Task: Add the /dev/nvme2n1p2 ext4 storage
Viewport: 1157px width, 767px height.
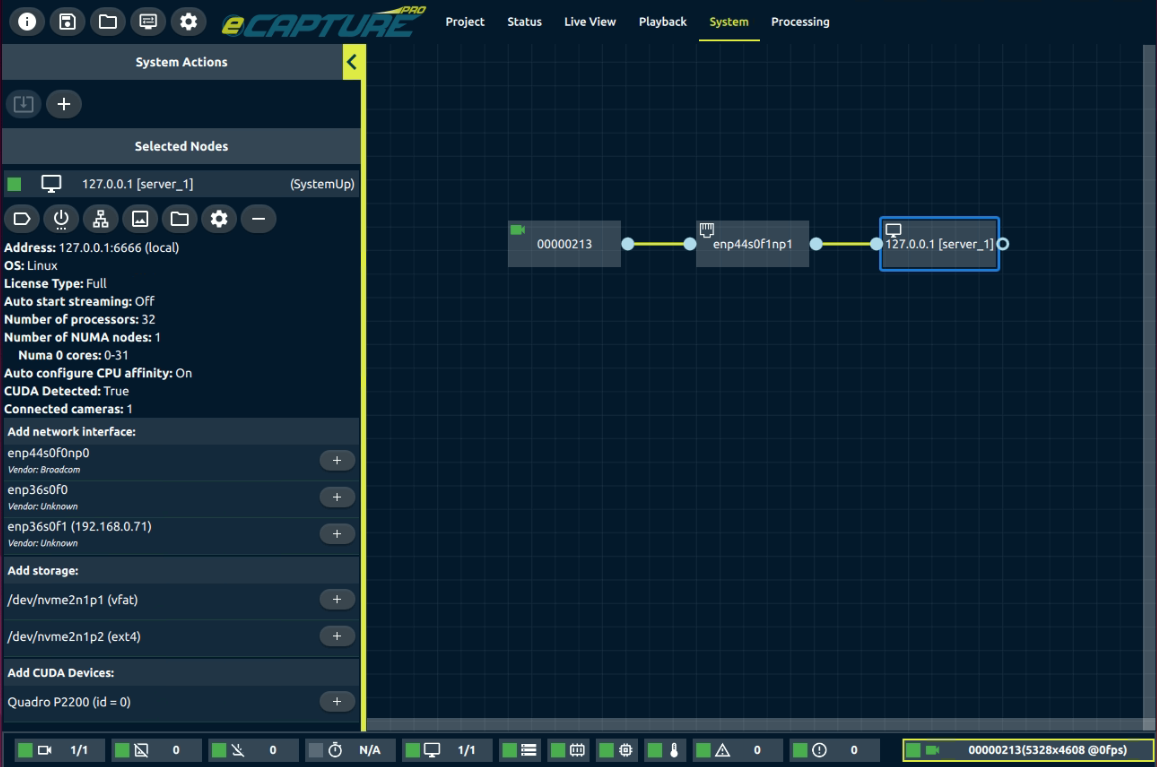Action: click(337, 636)
